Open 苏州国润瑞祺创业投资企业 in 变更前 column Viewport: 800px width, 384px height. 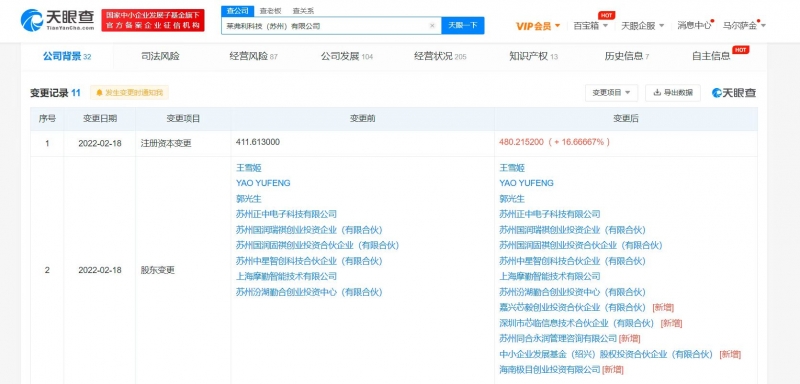[x=309, y=230]
